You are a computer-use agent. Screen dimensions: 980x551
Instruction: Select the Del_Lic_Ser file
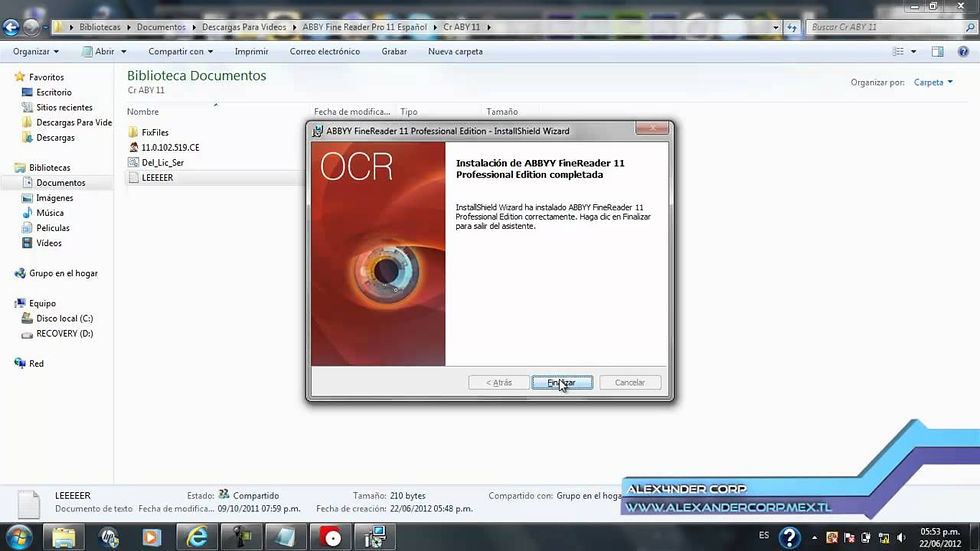[x=162, y=162]
